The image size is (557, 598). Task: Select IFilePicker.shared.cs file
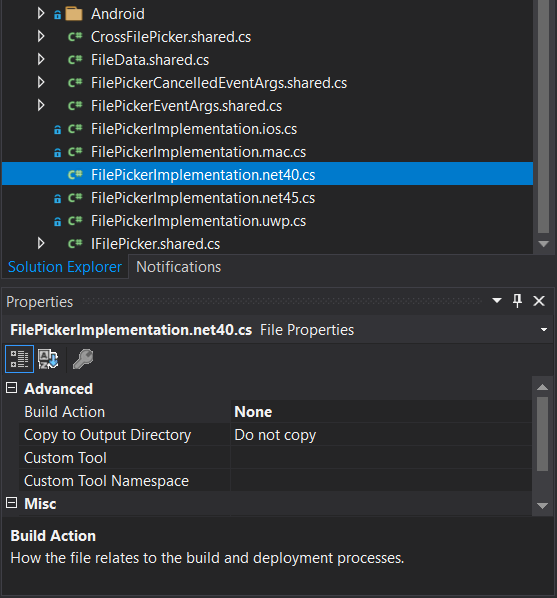click(155, 244)
